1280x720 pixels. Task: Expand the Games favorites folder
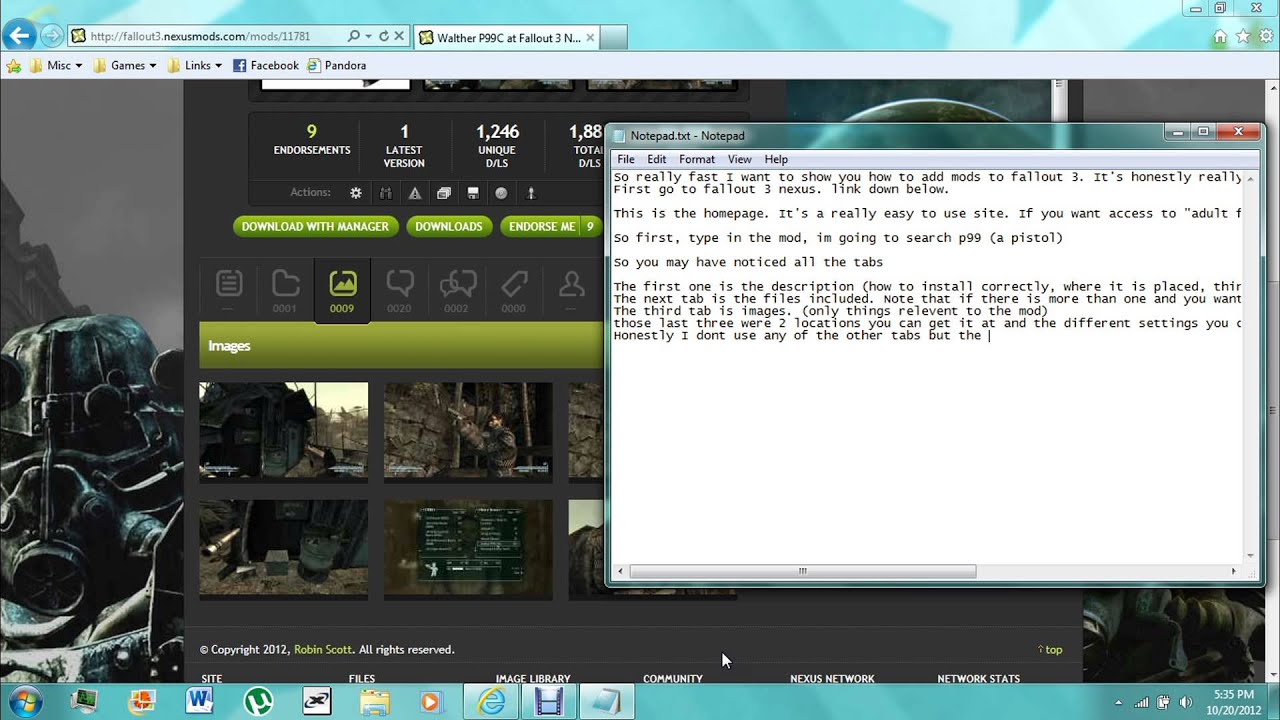click(x=124, y=65)
